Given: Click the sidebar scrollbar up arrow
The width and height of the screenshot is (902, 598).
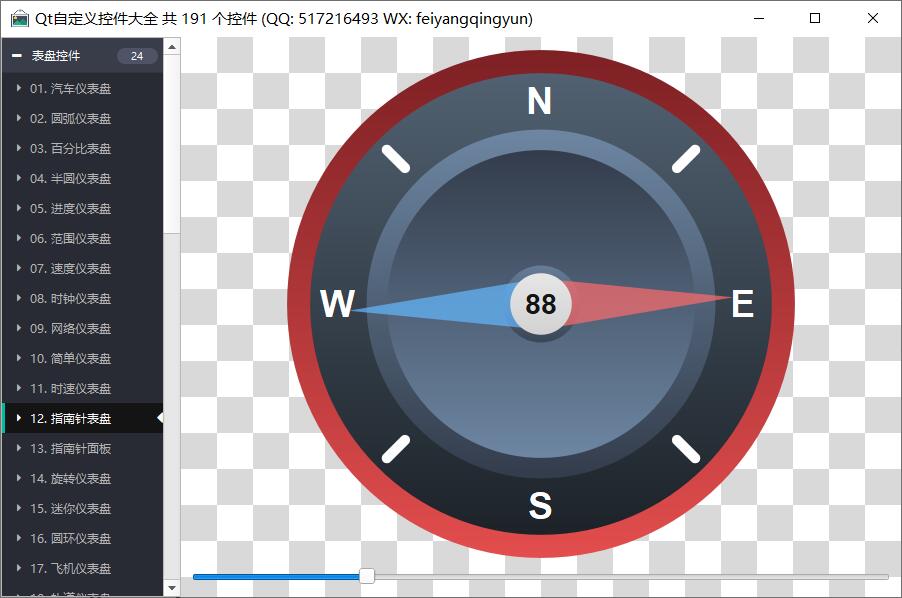Looking at the screenshot, I should point(172,46).
